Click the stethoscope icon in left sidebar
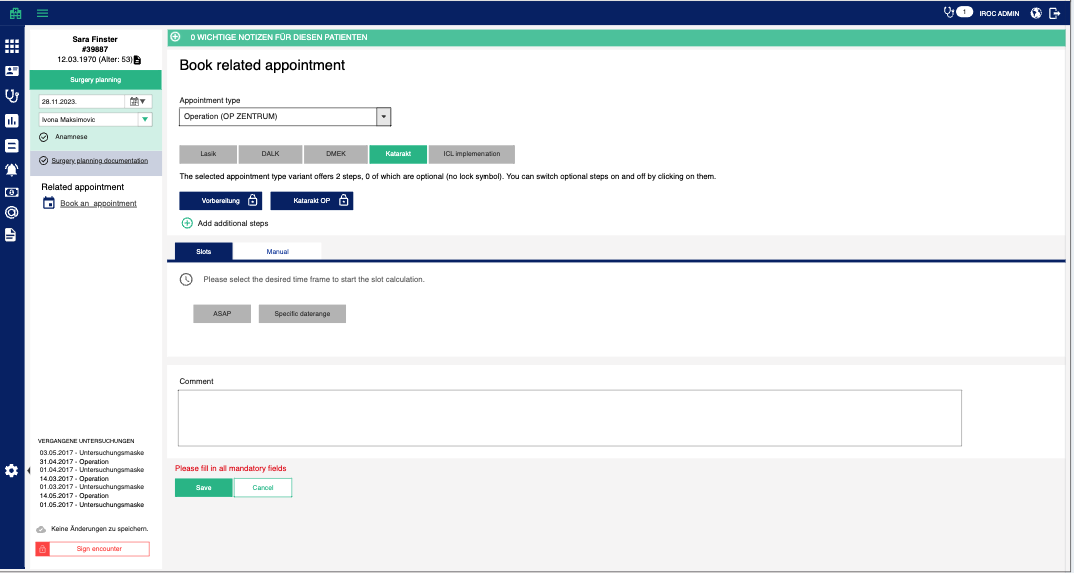 (12, 96)
